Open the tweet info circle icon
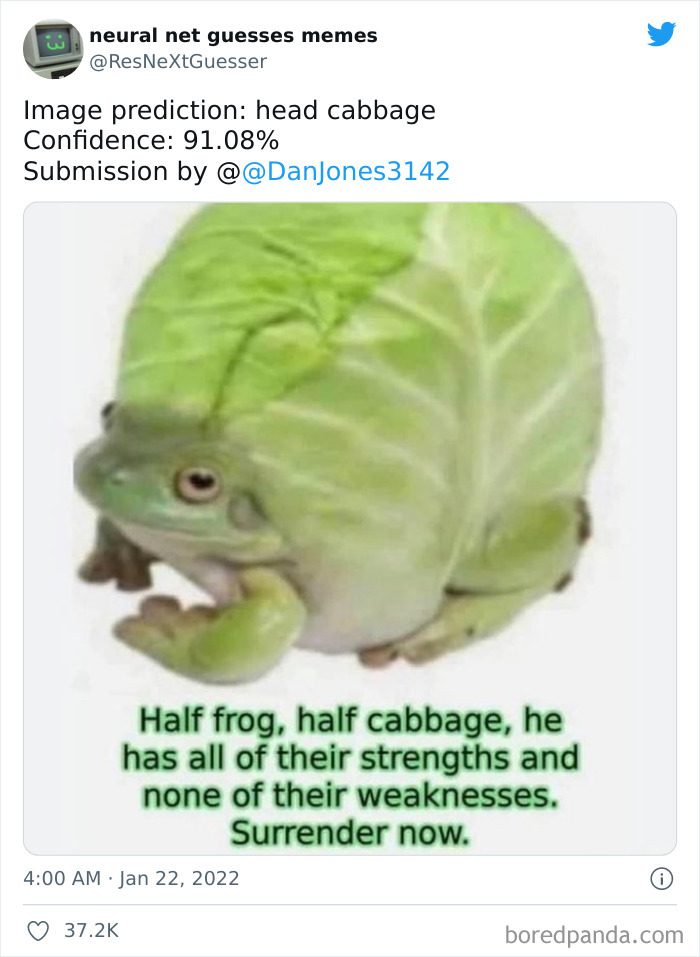This screenshot has height=957, width=700. point(660,879)
